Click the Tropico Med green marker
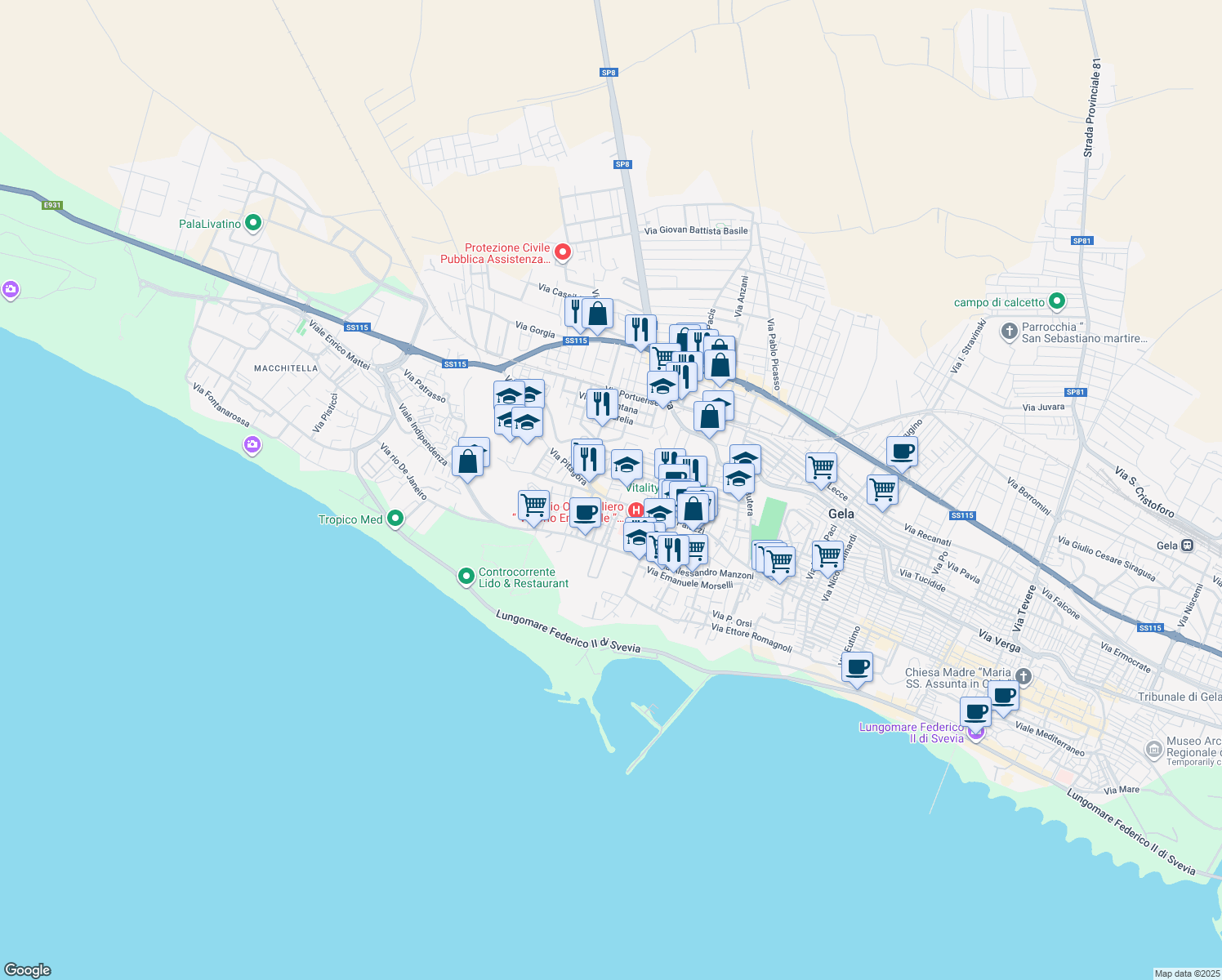Image resolution: width=1222 pixels, height=980 pixels. [x=395, y=519]
